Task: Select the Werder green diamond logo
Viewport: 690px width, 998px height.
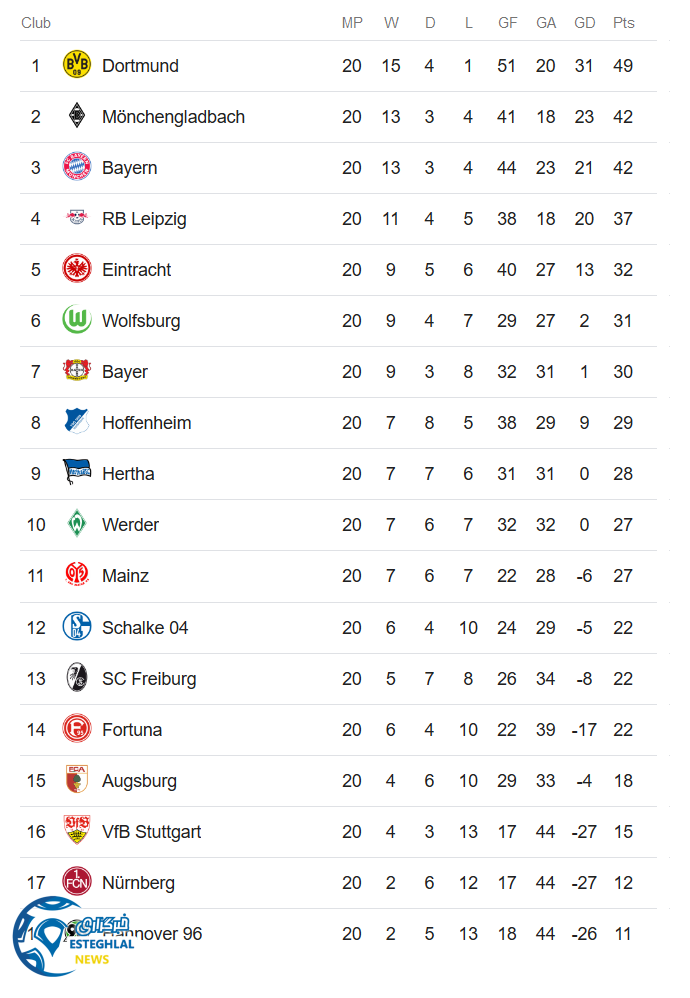Action: pyautogui.click(x=77, y=525)
